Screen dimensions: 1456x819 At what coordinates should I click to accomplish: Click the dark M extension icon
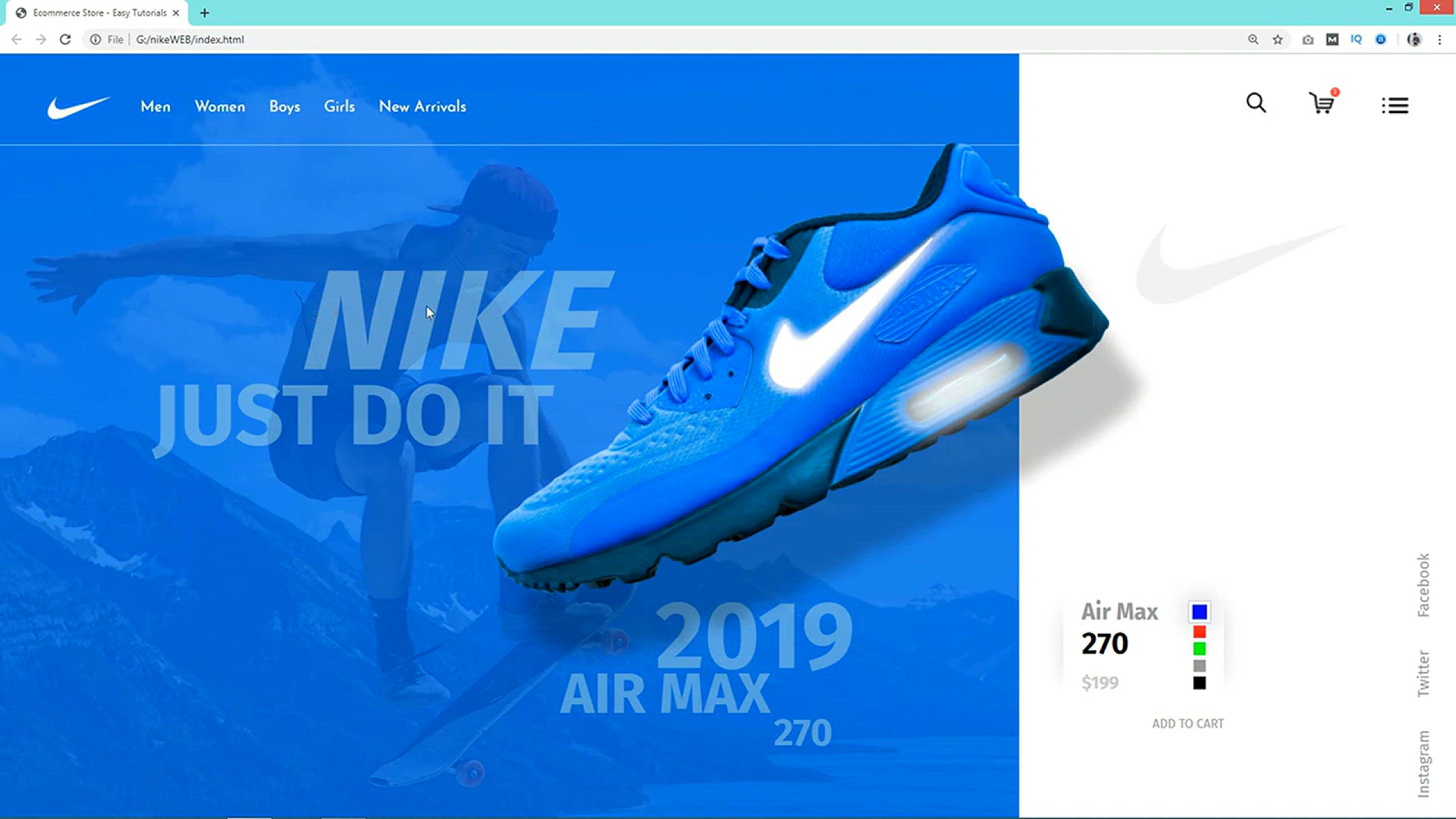pos(1332,39)
